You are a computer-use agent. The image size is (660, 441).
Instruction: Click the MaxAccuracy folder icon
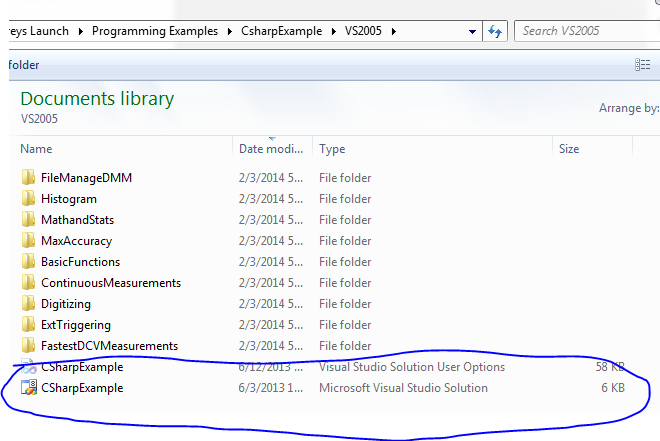(28, 241)
